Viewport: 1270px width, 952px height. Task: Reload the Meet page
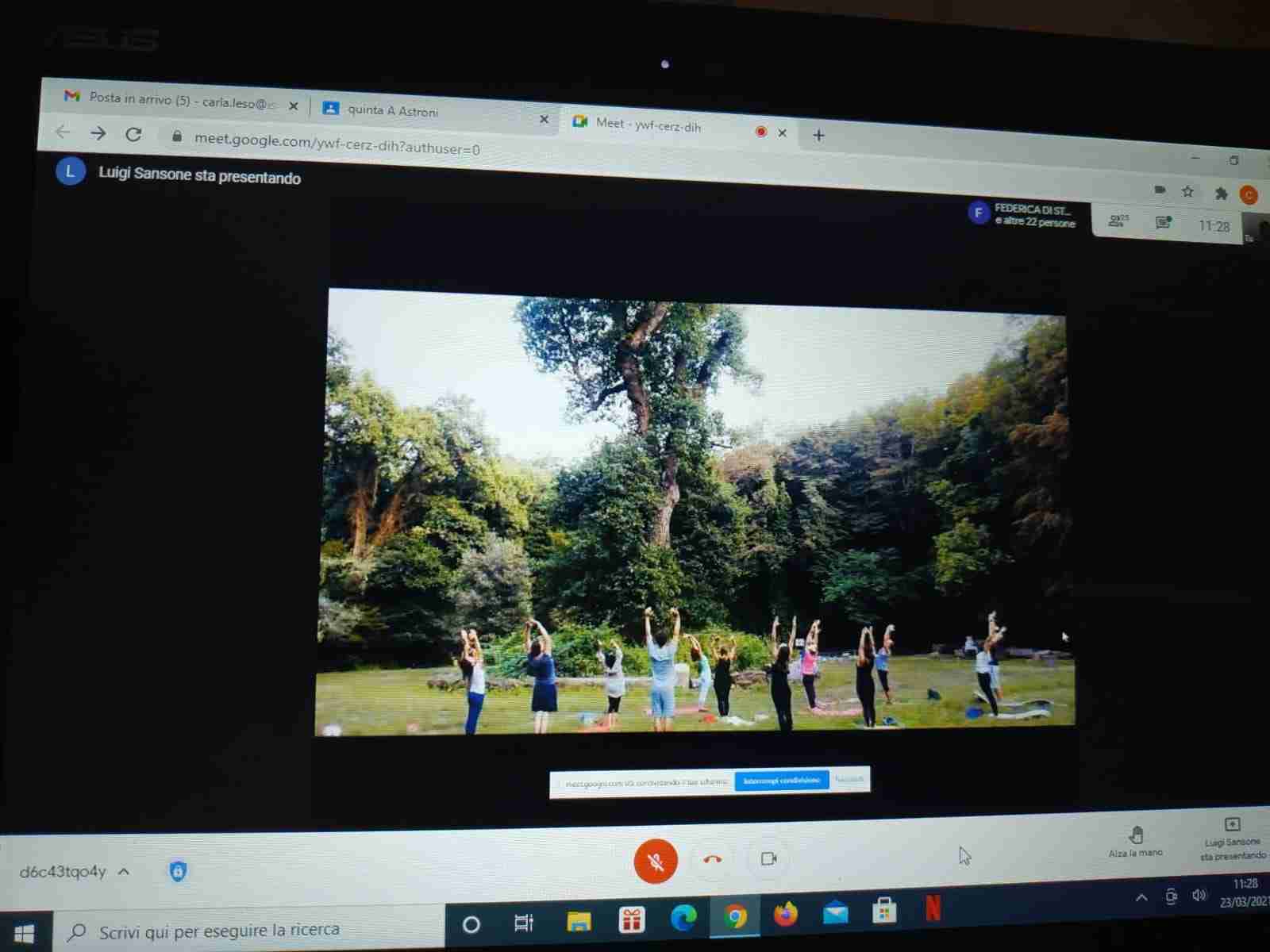tap(133, 134)
